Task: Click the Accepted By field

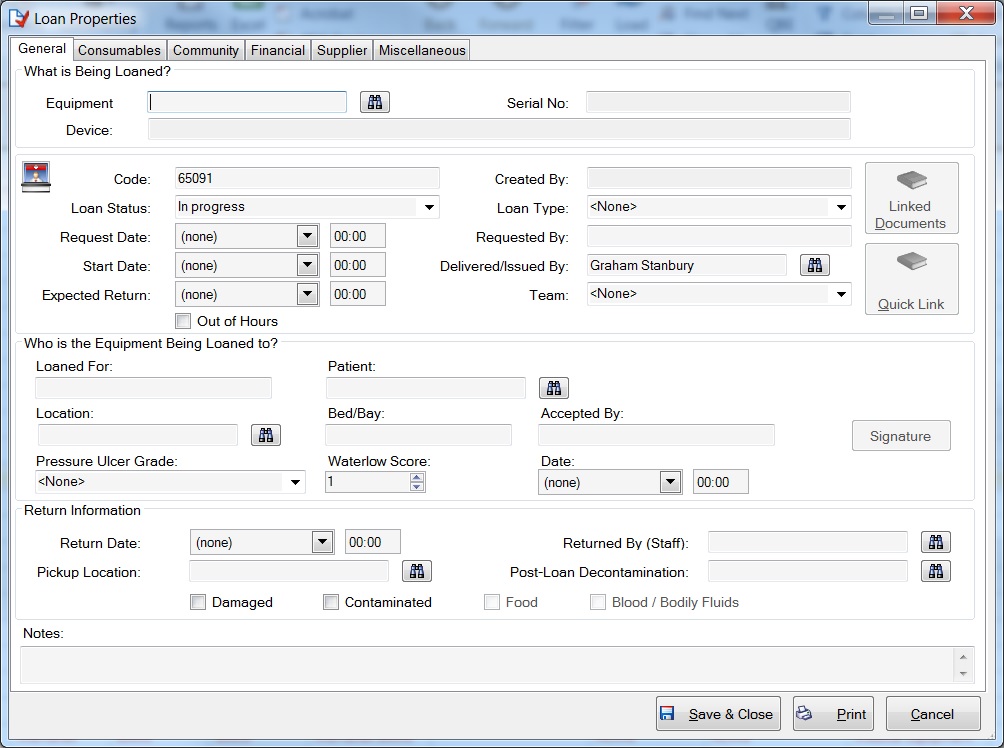Action: (x=656, y=435)
